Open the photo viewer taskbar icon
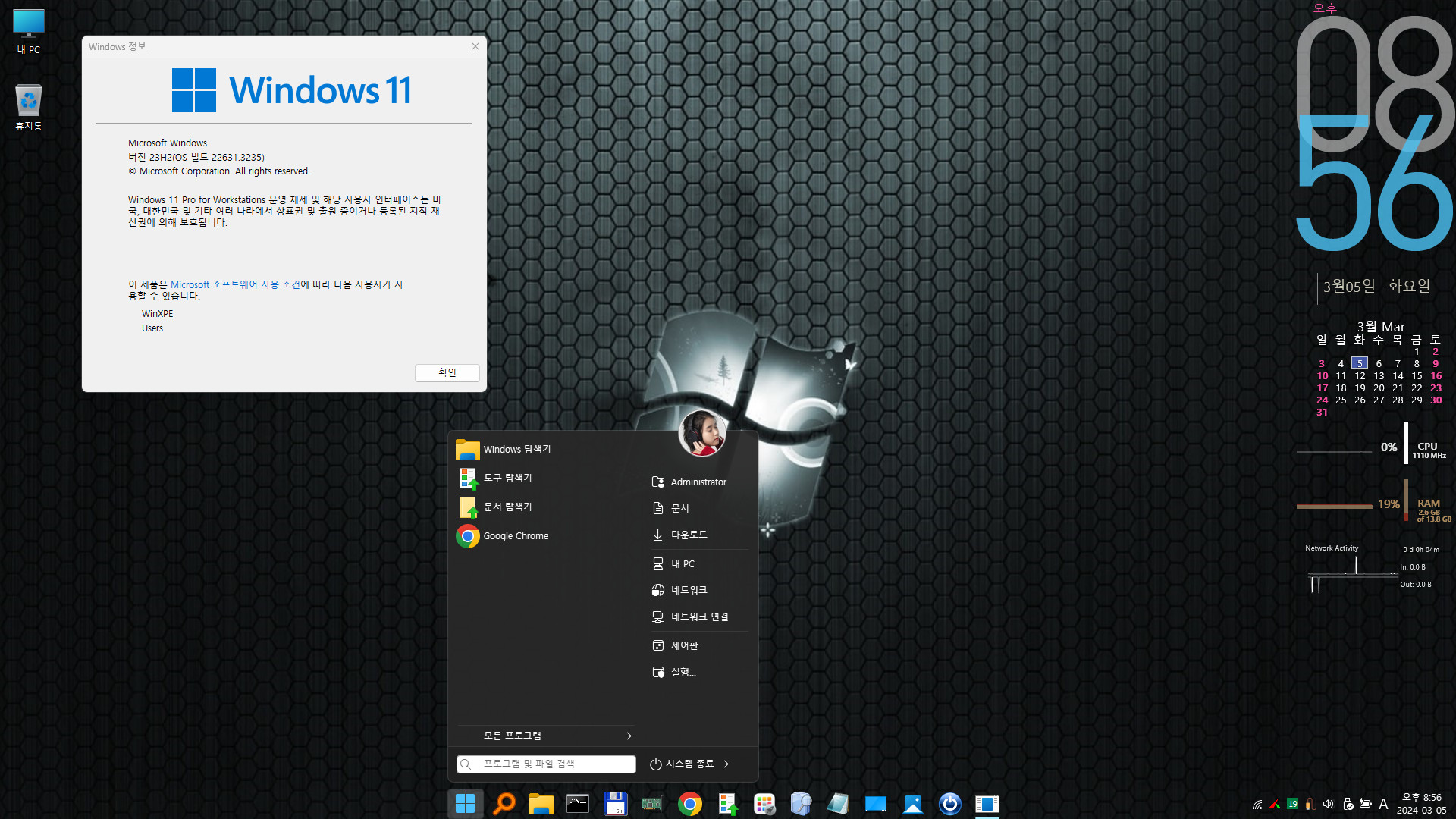The height and width of the screenshot is (819, 1456). 912,803
